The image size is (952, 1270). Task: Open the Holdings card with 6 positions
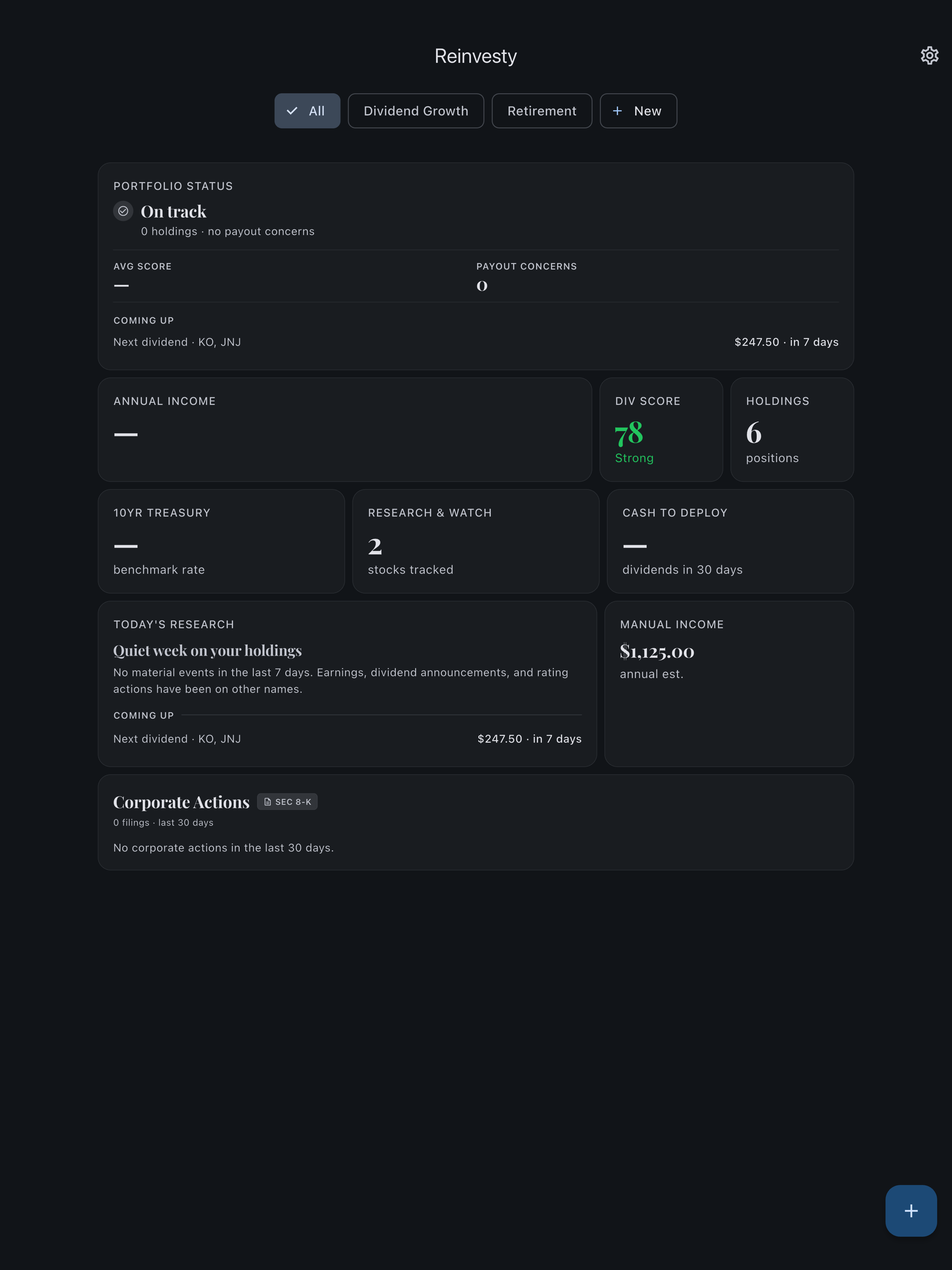pyautogui.click(x=792, y=430)
